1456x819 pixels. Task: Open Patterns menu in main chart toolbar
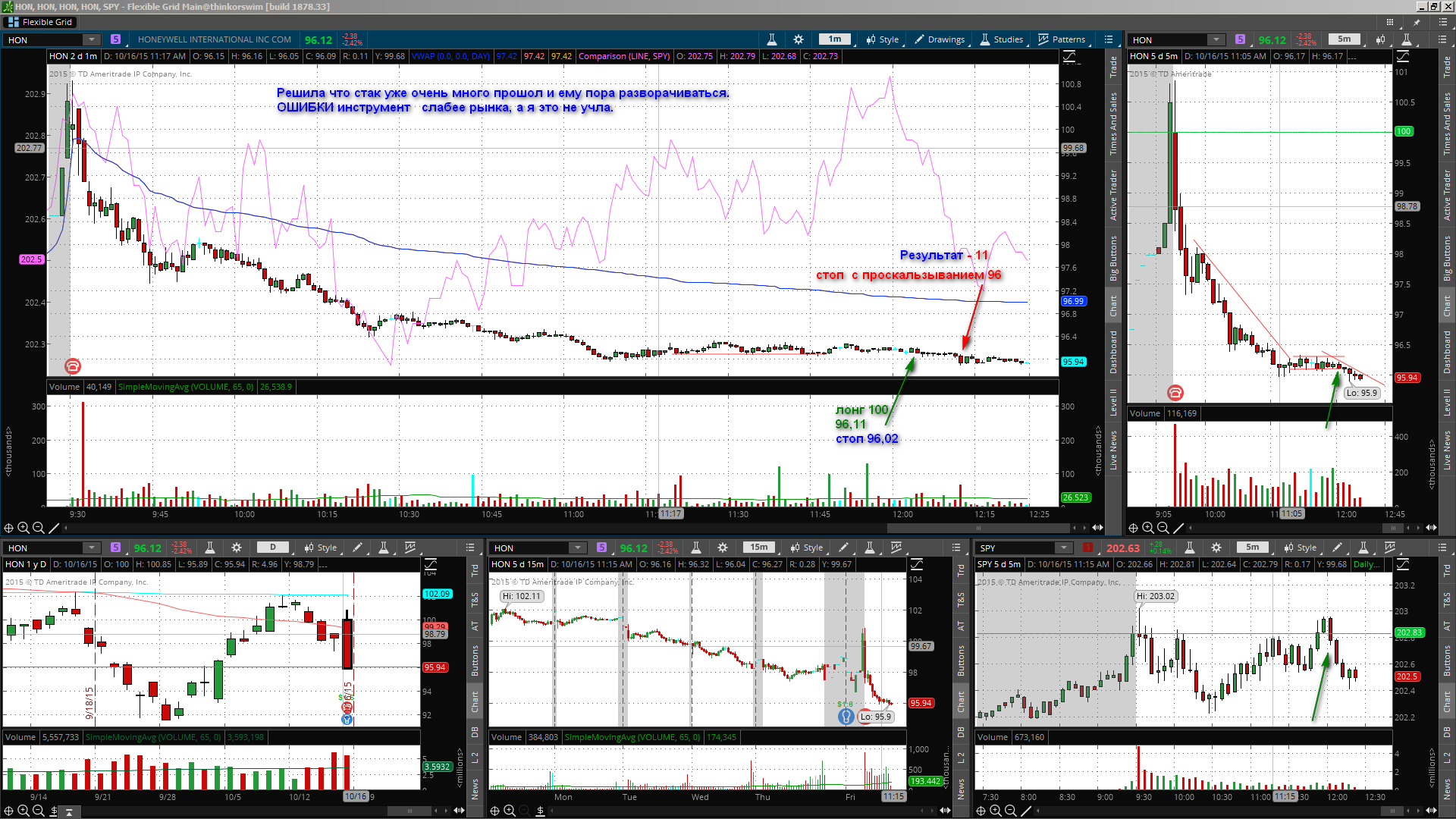click(1062, 39)
